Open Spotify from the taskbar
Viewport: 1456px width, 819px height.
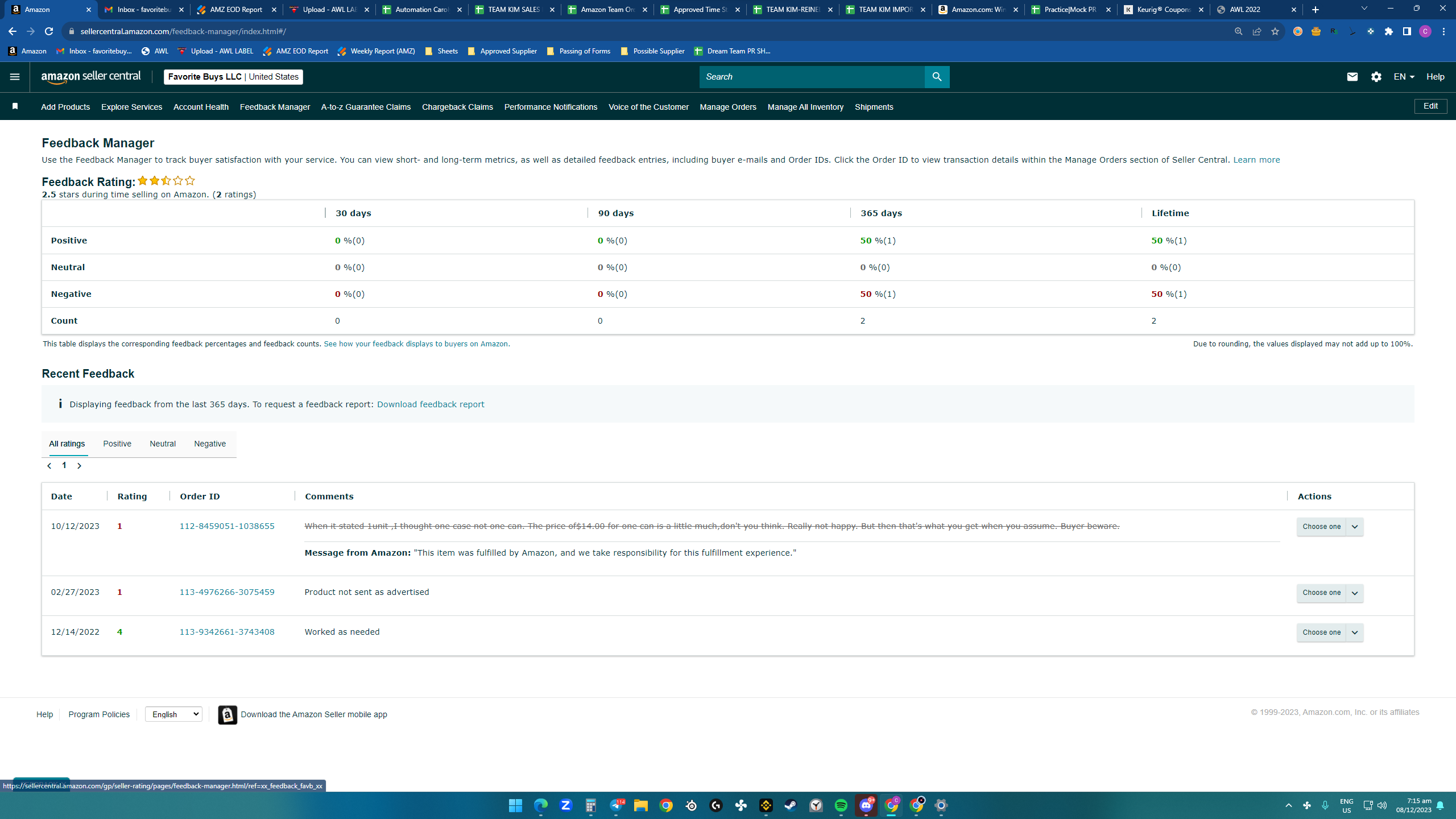point(841,805)
